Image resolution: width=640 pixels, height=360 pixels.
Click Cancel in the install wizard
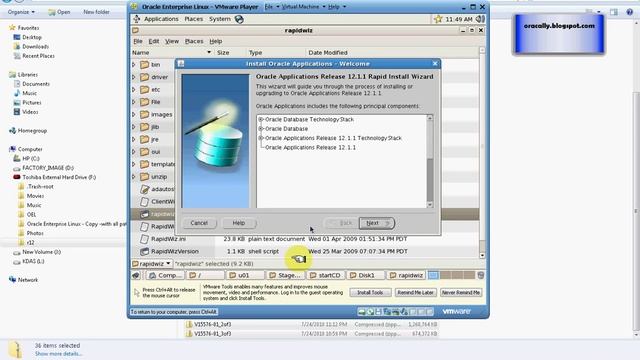pos(199,223)
